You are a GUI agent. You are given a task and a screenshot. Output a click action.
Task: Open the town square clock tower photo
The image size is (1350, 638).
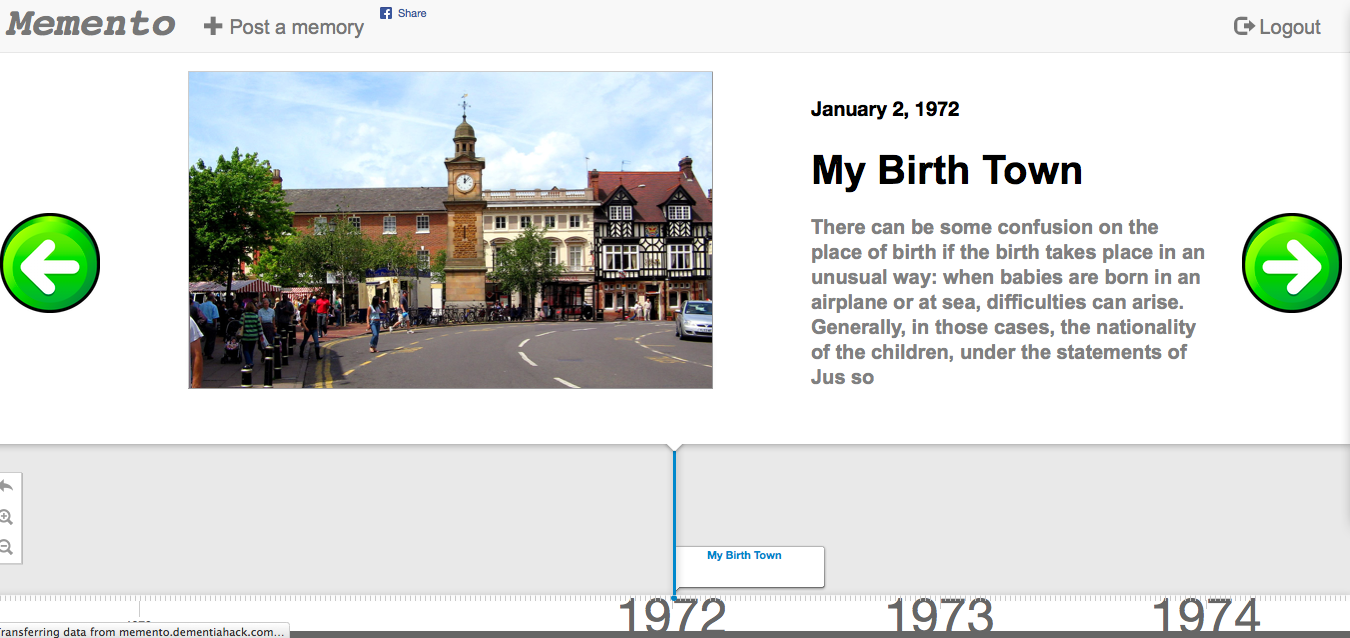pos(450,230)
